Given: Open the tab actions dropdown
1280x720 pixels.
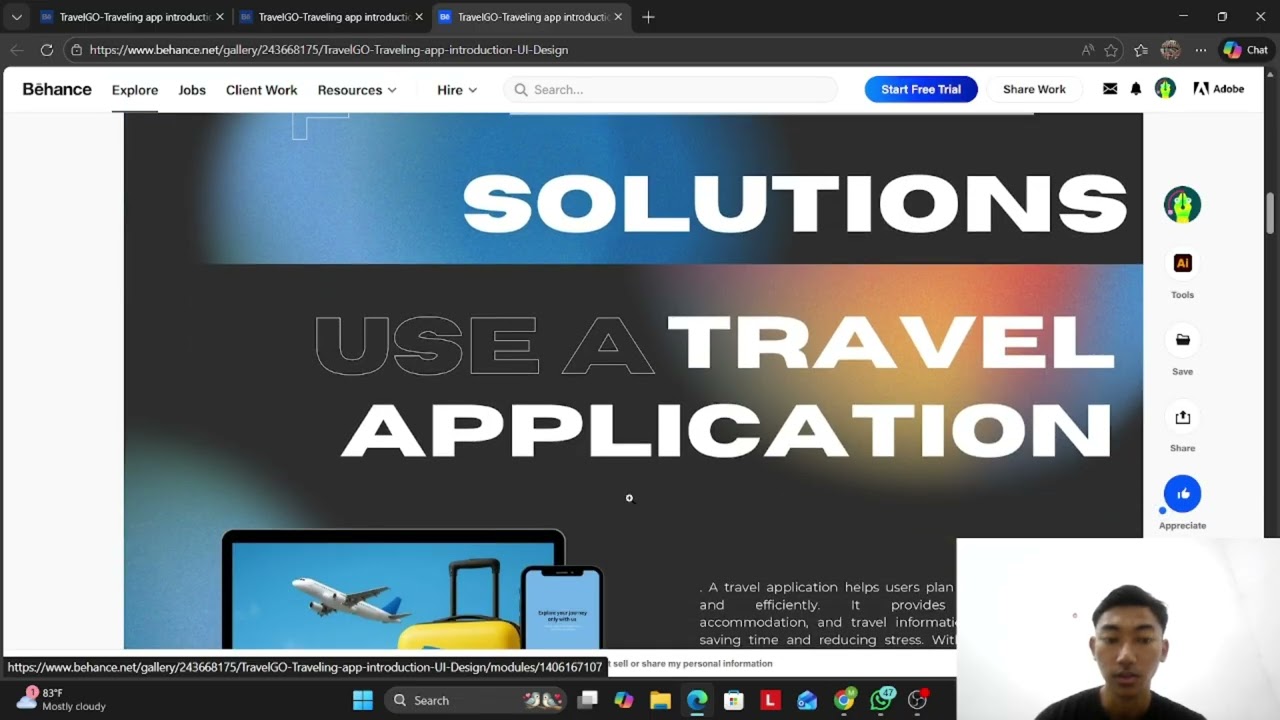Looking at the screenshot, I should [16, 17].
